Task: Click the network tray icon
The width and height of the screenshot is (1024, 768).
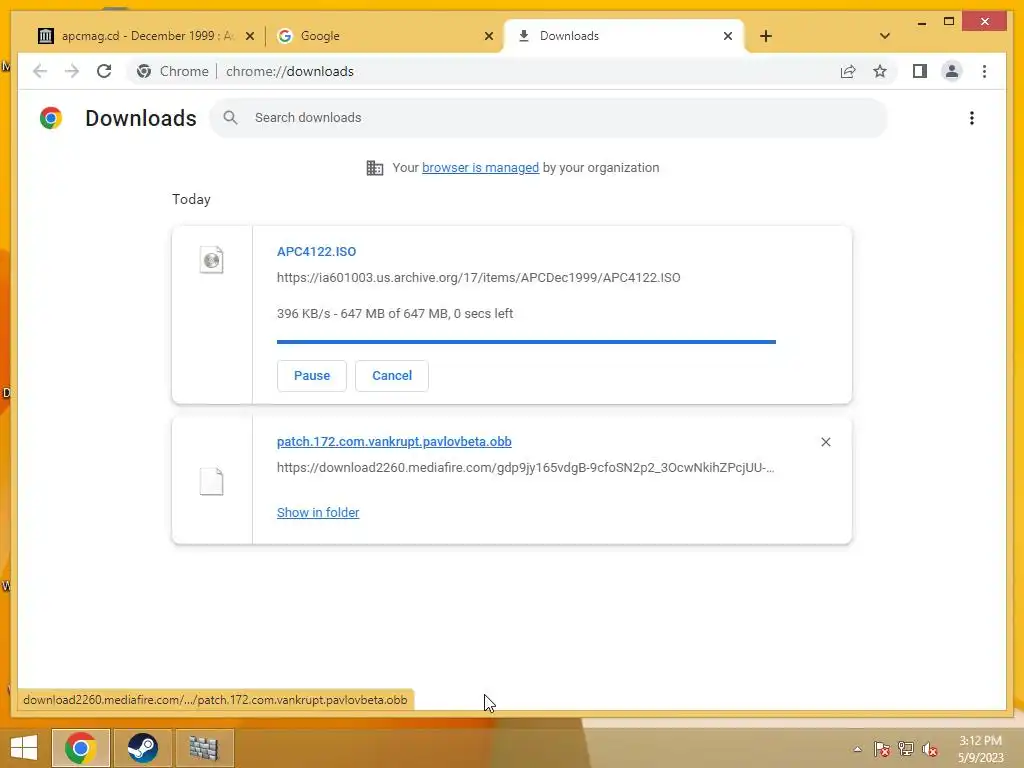Action: point(905,749)
